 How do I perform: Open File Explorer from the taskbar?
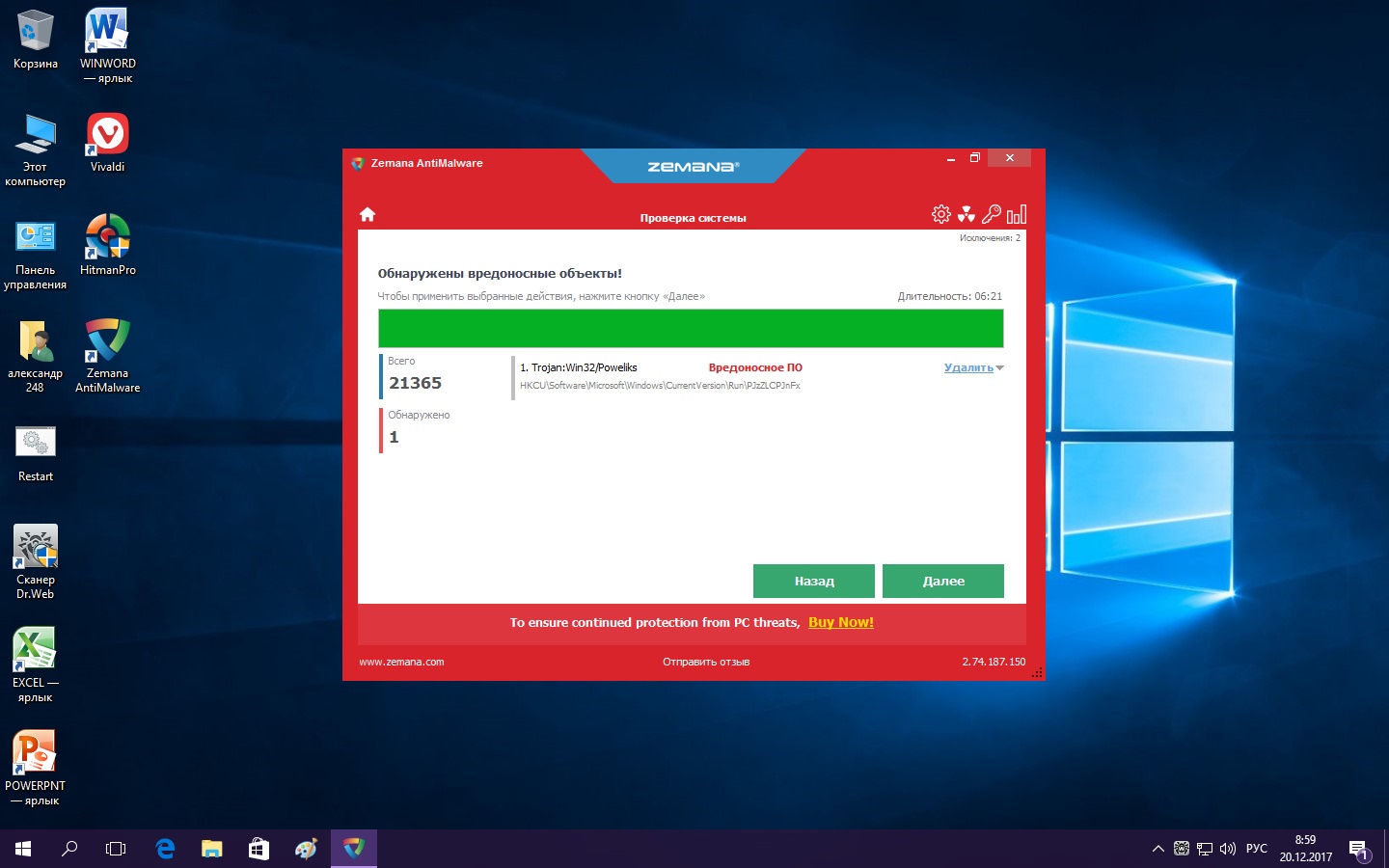coord(211,849)
